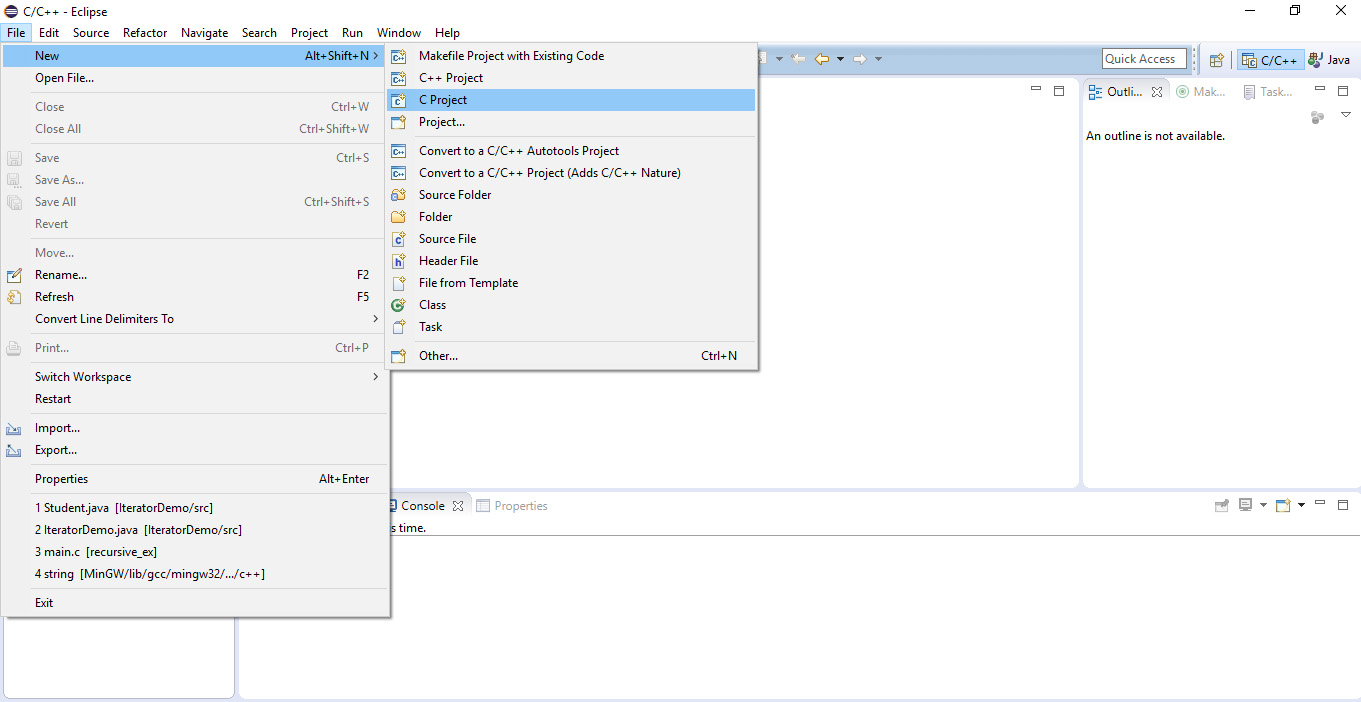Choose Source File from the New submenu
The width and height of the screenshot is (1361, 702).
(447, 238)
